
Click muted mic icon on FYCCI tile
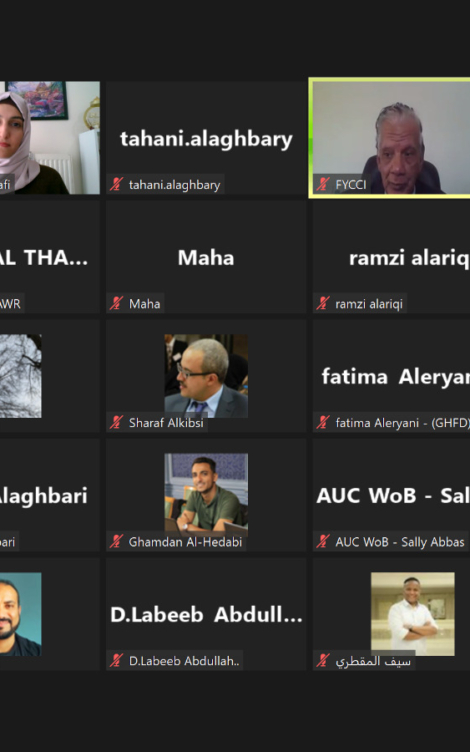tap(323, 184)
